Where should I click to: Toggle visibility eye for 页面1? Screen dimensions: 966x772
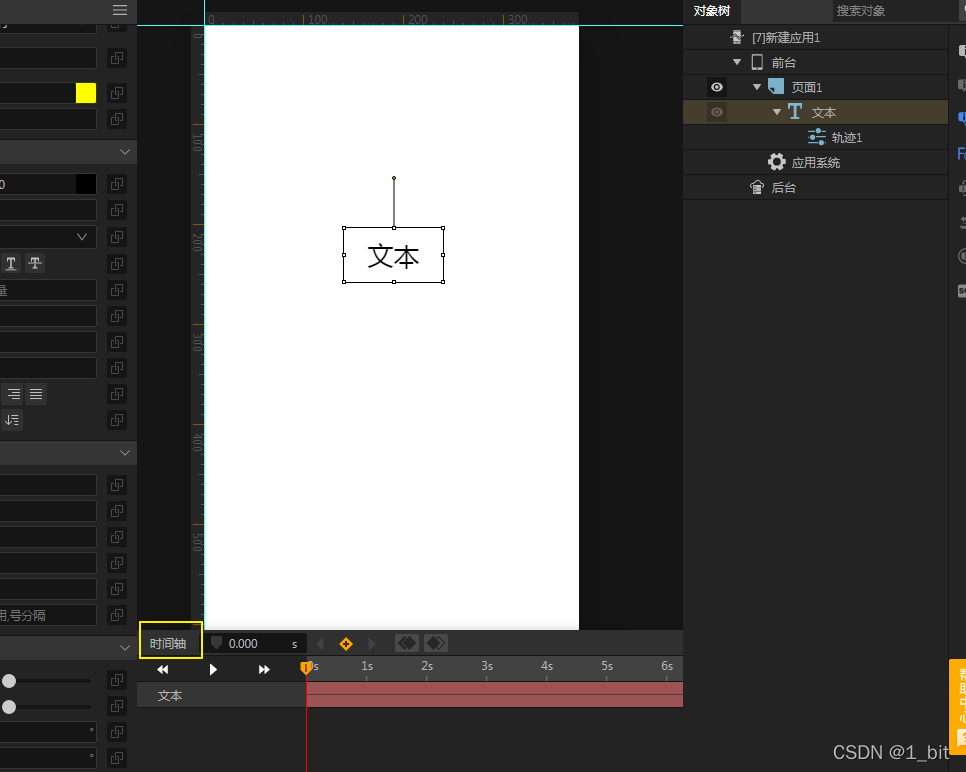(716, 87)
